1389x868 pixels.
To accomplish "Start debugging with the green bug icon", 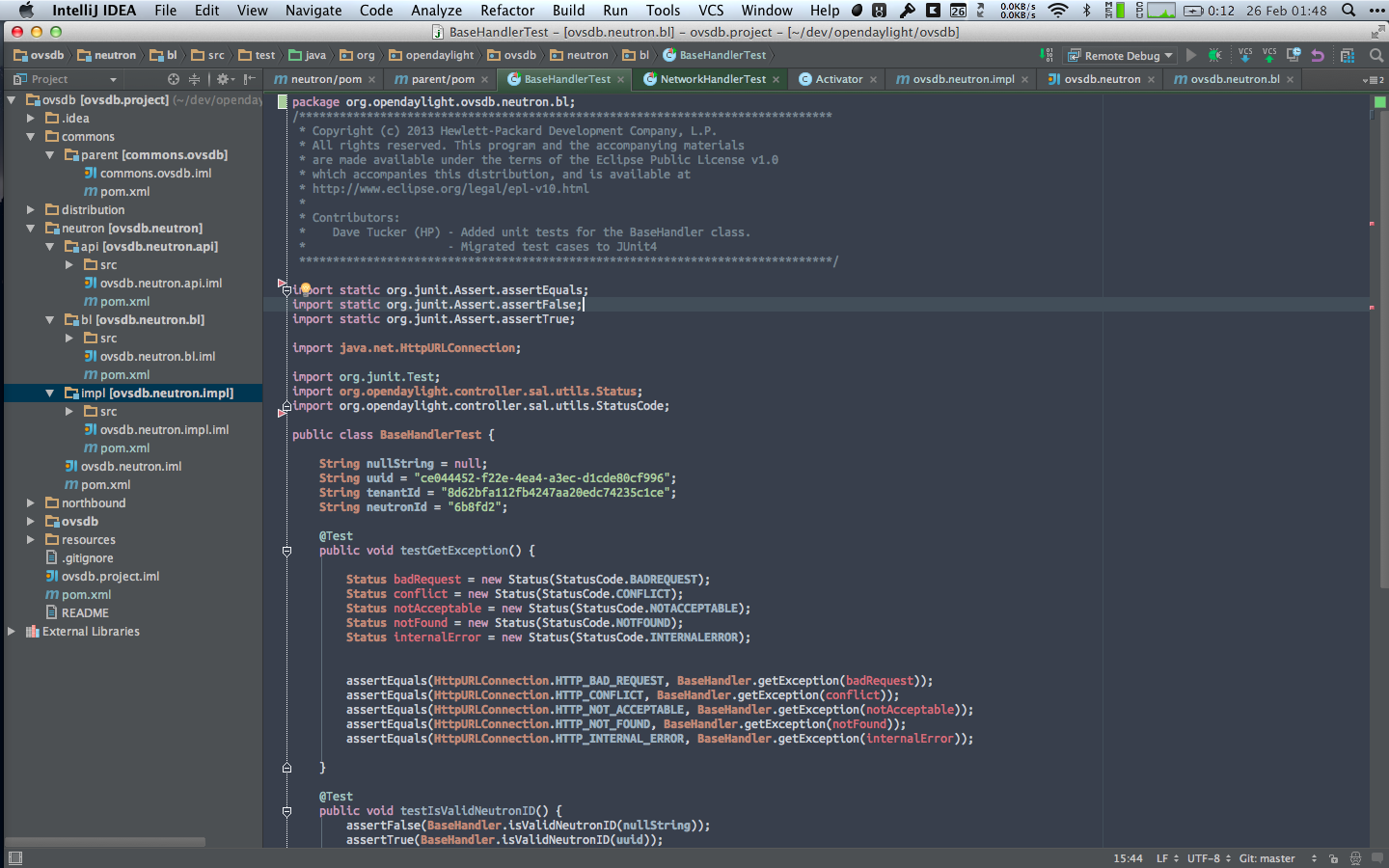I will [1214, 55].
